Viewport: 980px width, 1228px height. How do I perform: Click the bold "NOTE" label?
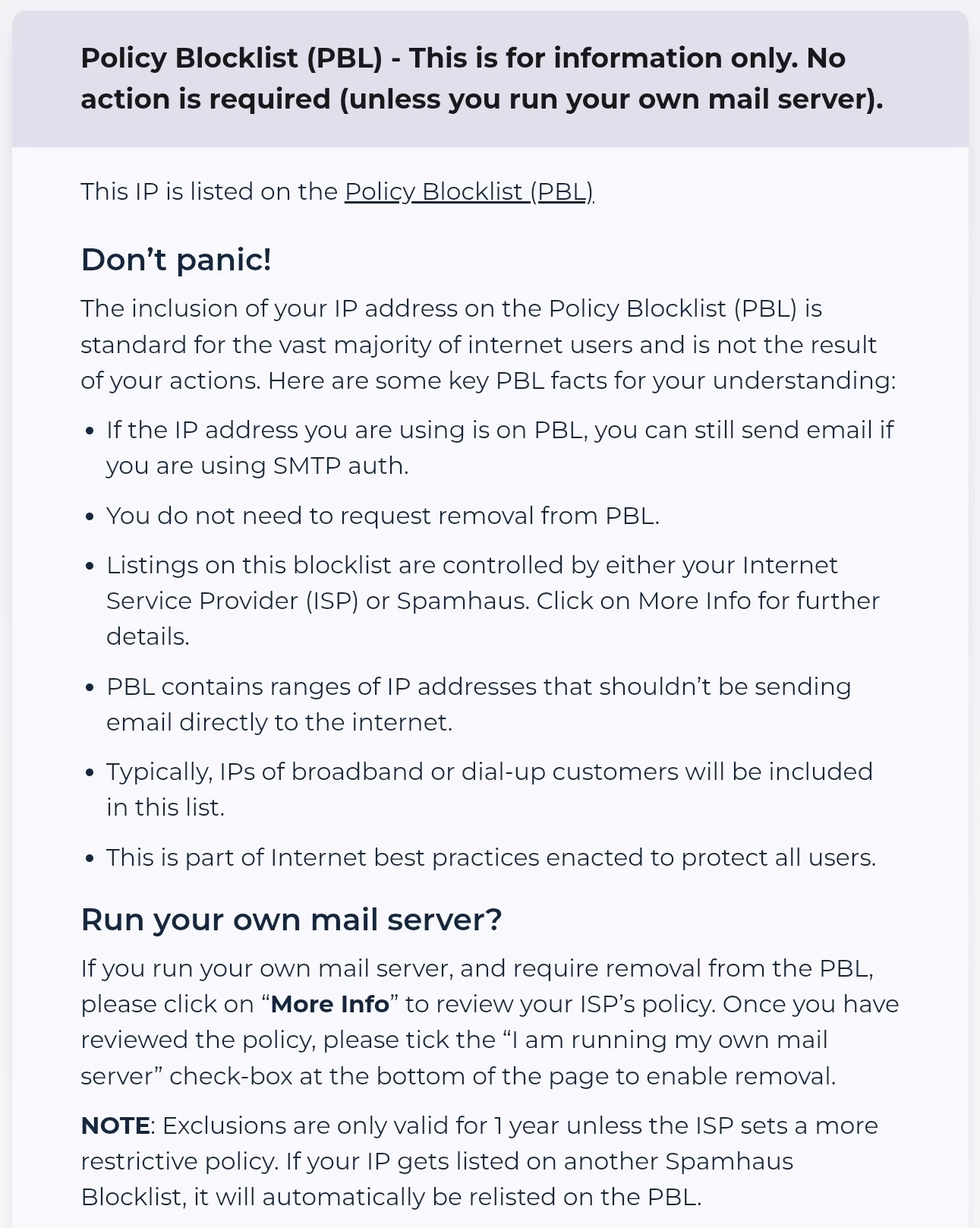point(115,1126)
